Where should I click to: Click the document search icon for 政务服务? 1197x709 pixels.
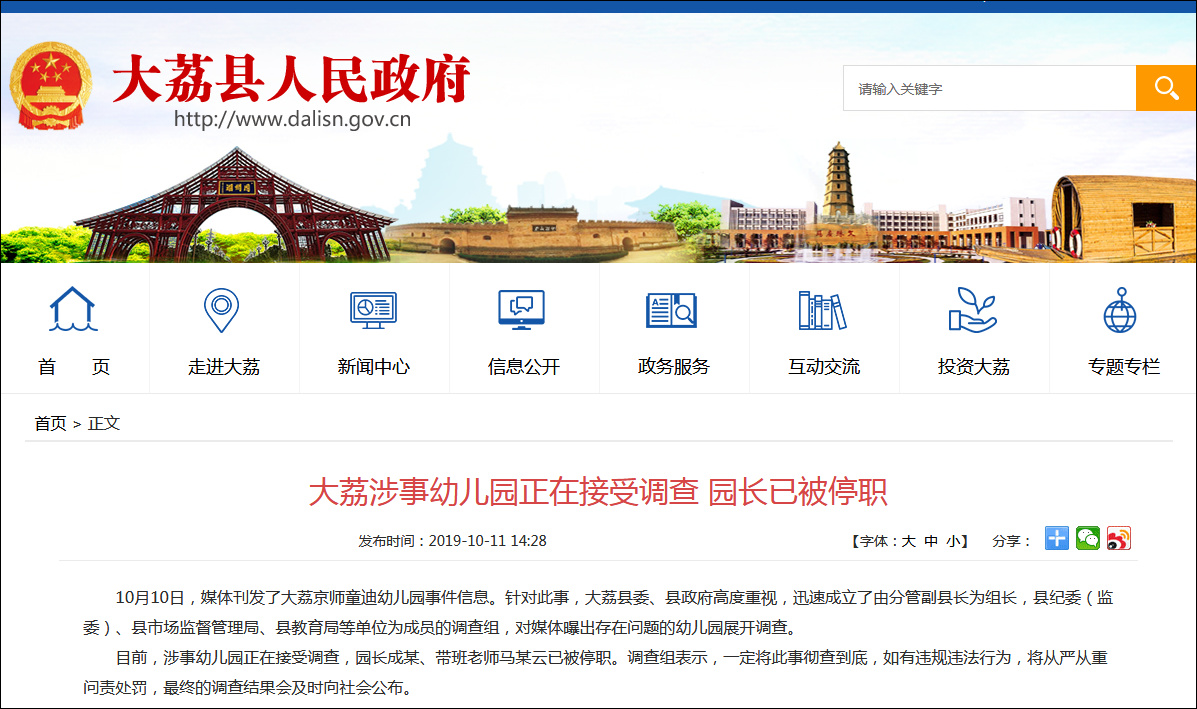pyautogui.click(x=671, y=310)
